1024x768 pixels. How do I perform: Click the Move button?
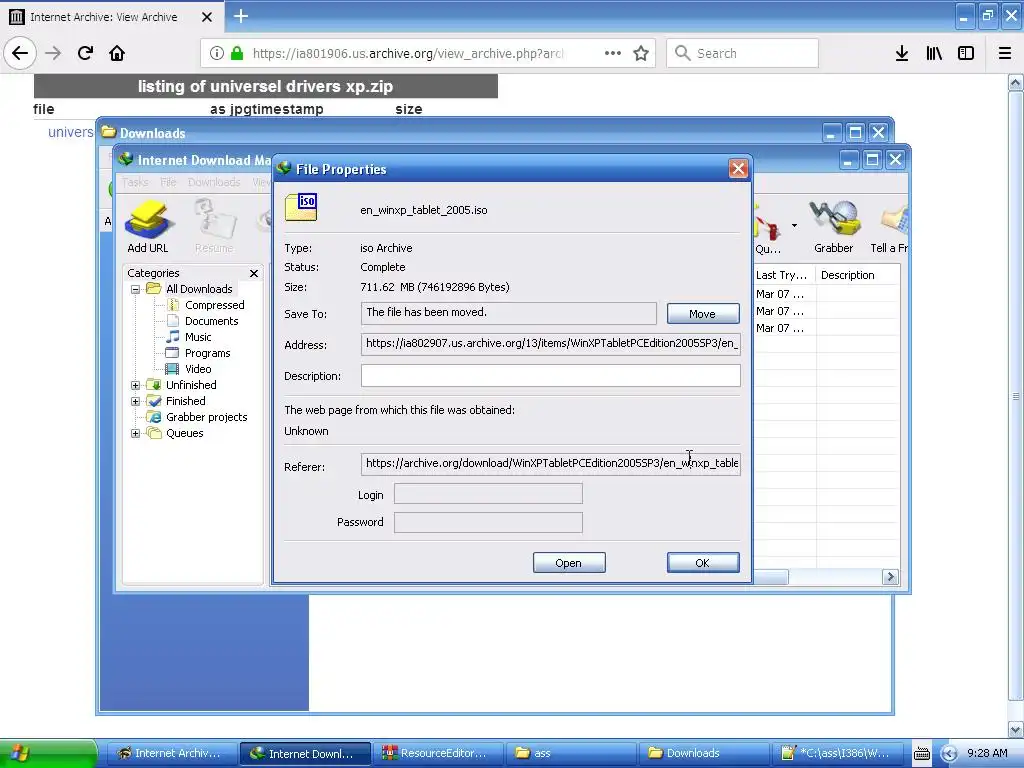pyautogui.click(x=703, y=313)
